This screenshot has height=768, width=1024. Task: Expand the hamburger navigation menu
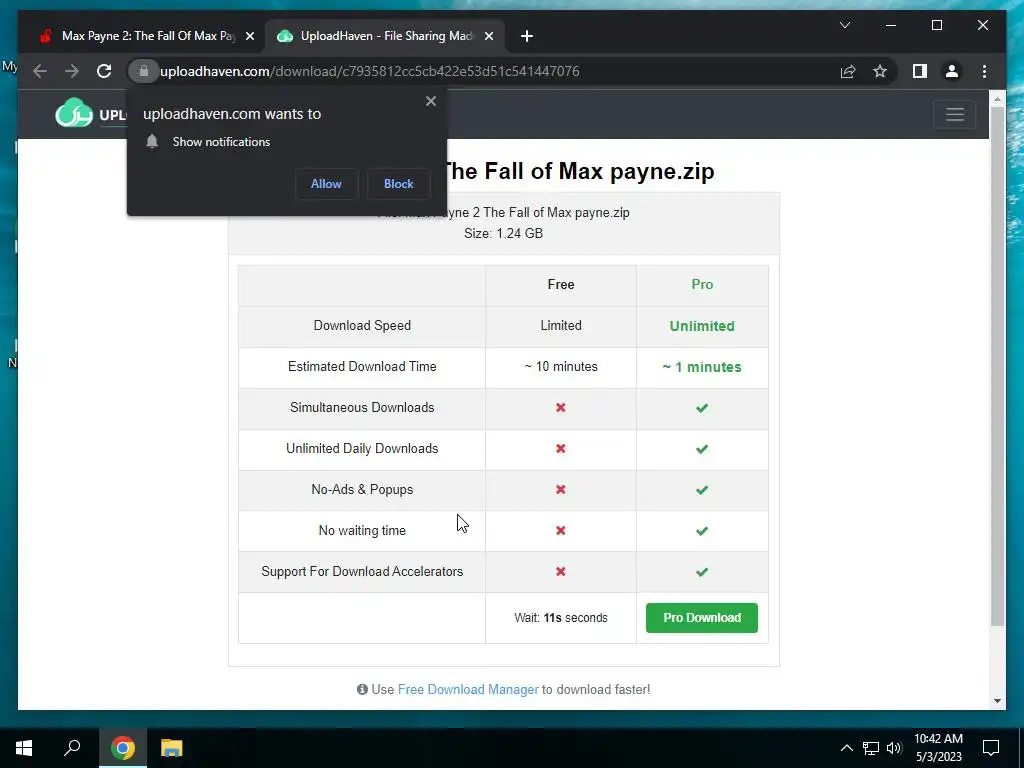(955, 114)
